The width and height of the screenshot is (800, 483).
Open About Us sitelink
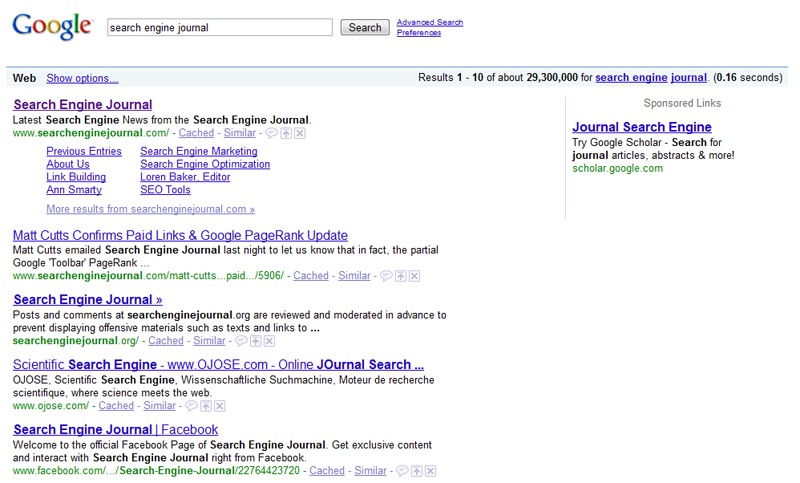click(x=68, y=164)
